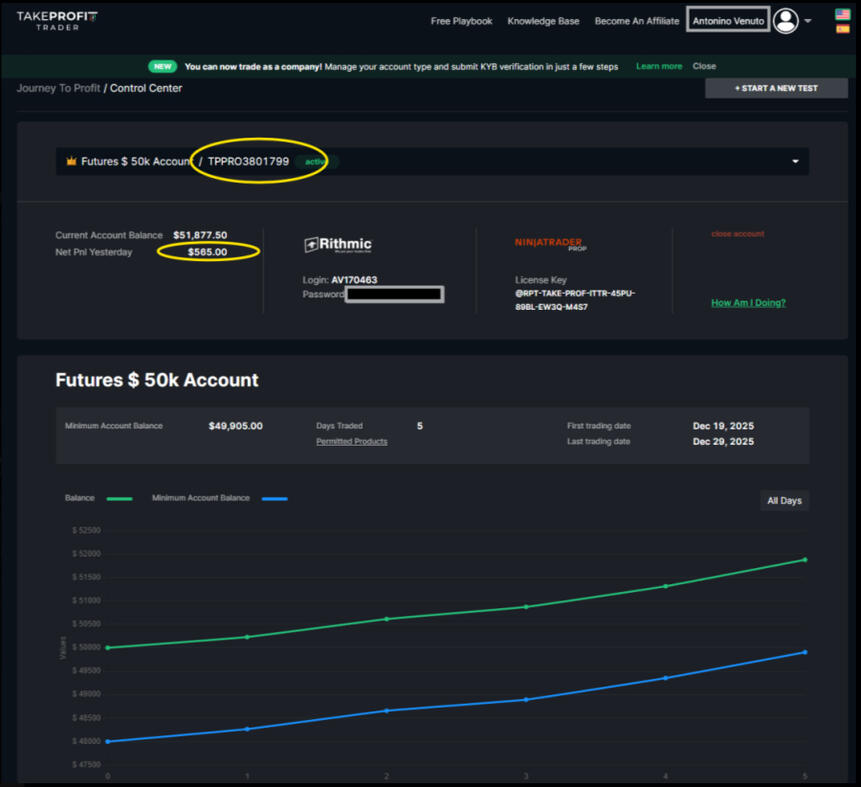
Task: Open the caret menu next to avatar
Action: pos(808,21)
